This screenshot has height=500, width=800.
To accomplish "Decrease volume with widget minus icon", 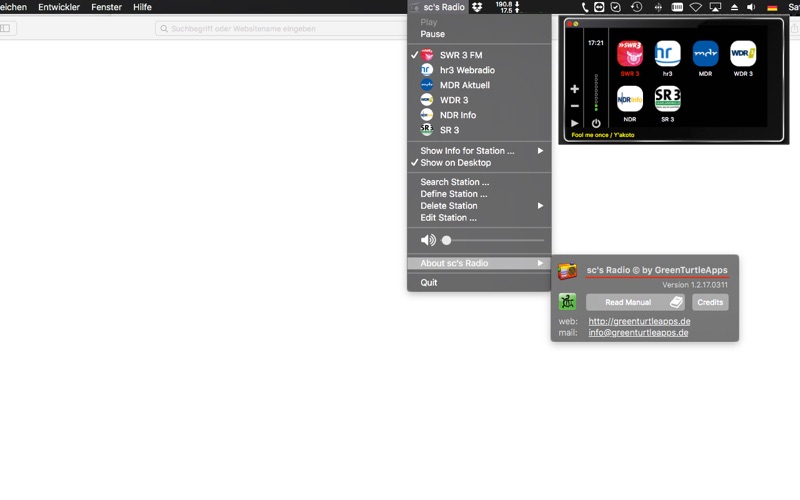I will 574,106.
